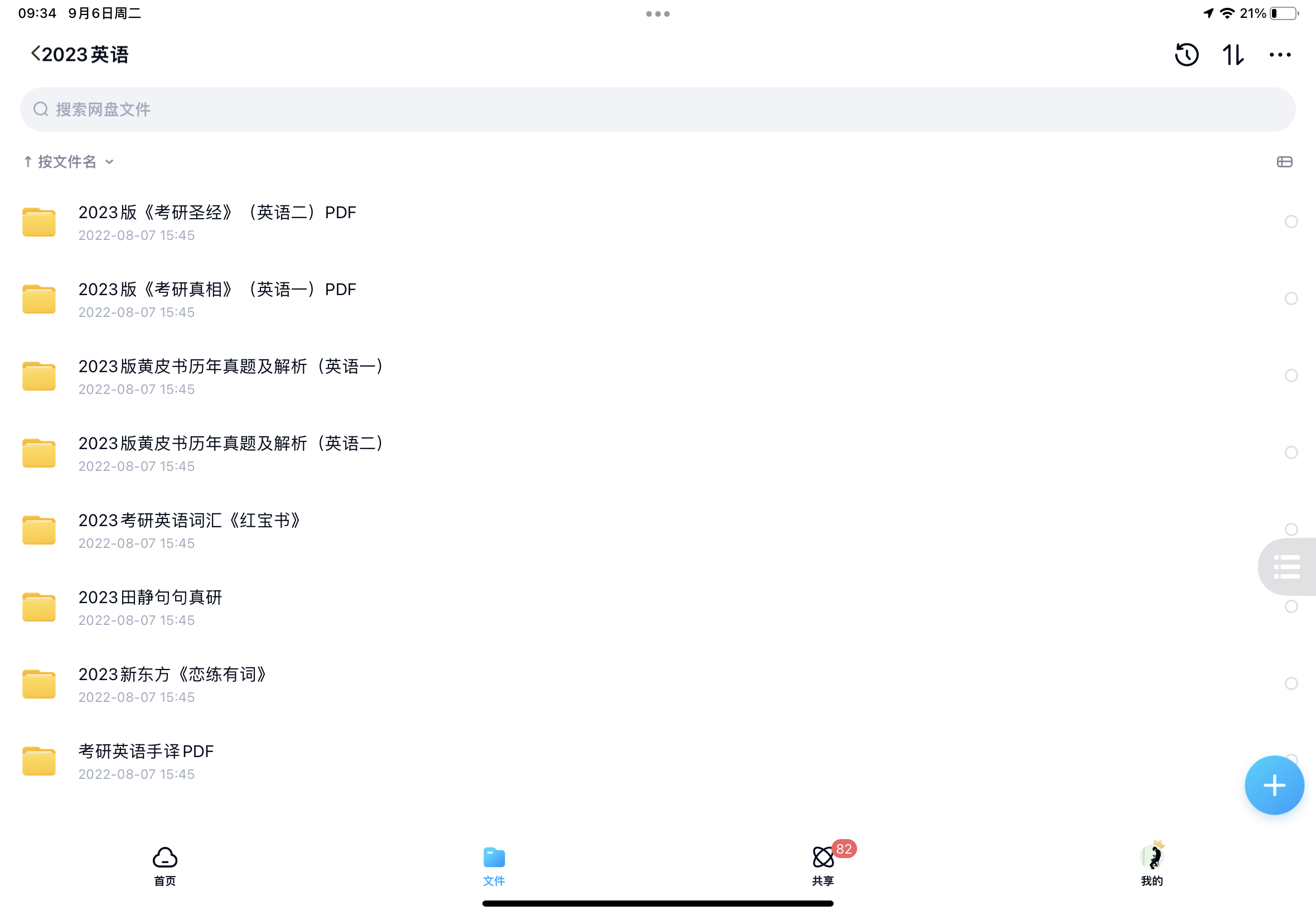Open 考研英语手译PDF folder
The image size is (1316, 915).
tap(146, 752)
